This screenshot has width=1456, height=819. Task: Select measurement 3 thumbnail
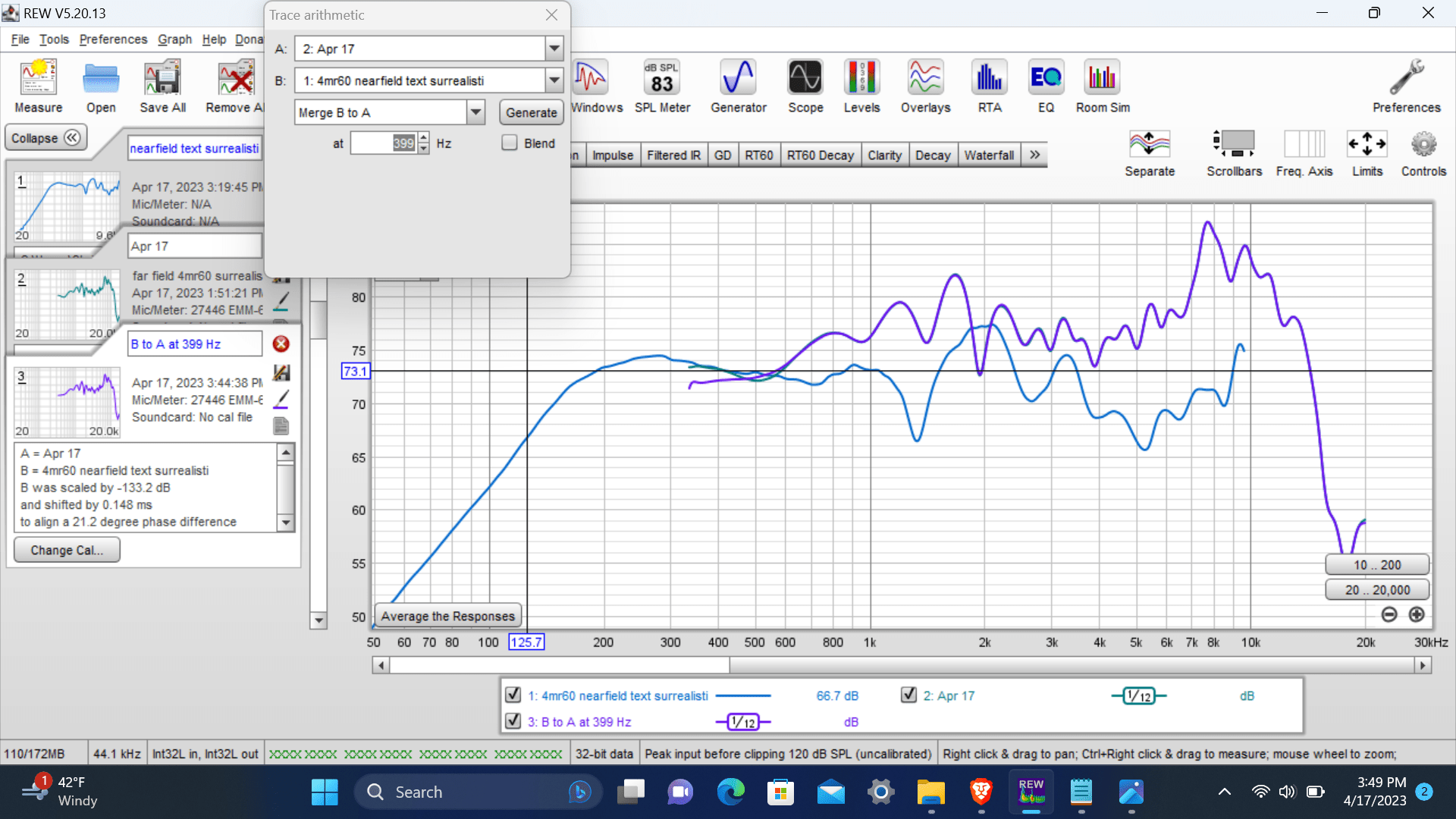67,402
